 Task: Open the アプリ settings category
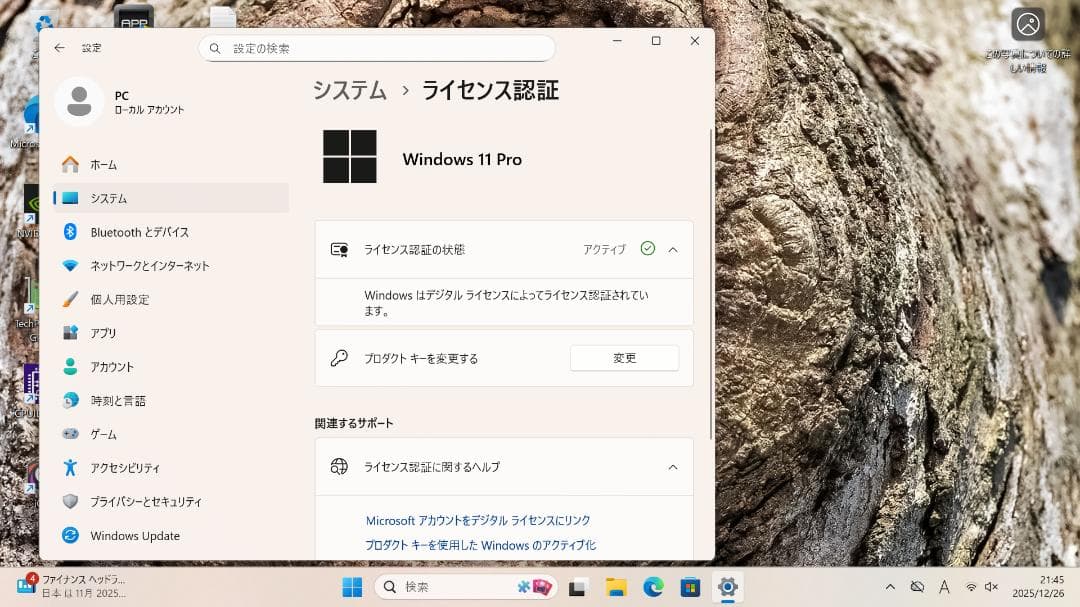pyautogui.click(x=103, y=333)
